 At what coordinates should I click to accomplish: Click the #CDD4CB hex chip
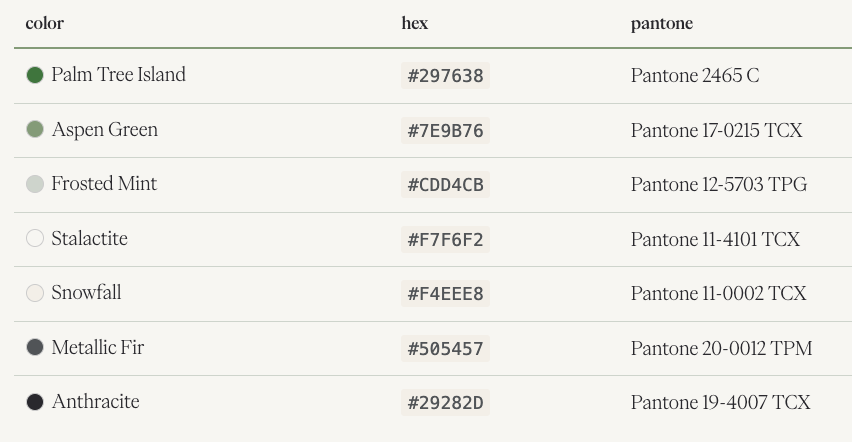click(x=445, y=185)
